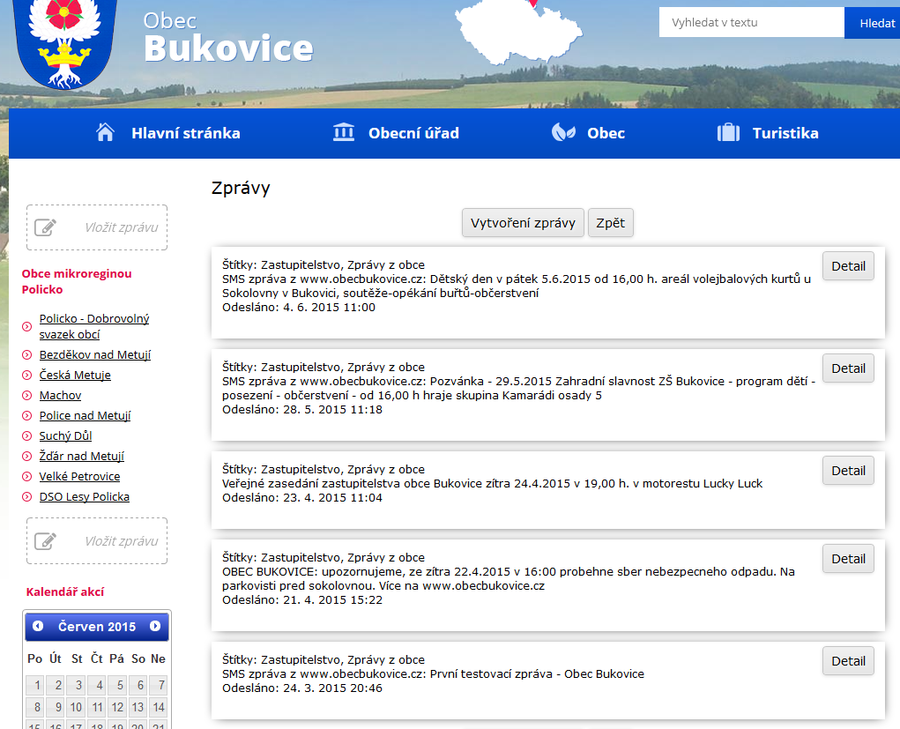Screen dimensions: 900x729
Task: Open Suchý Důl link
Action: [65, 436]
